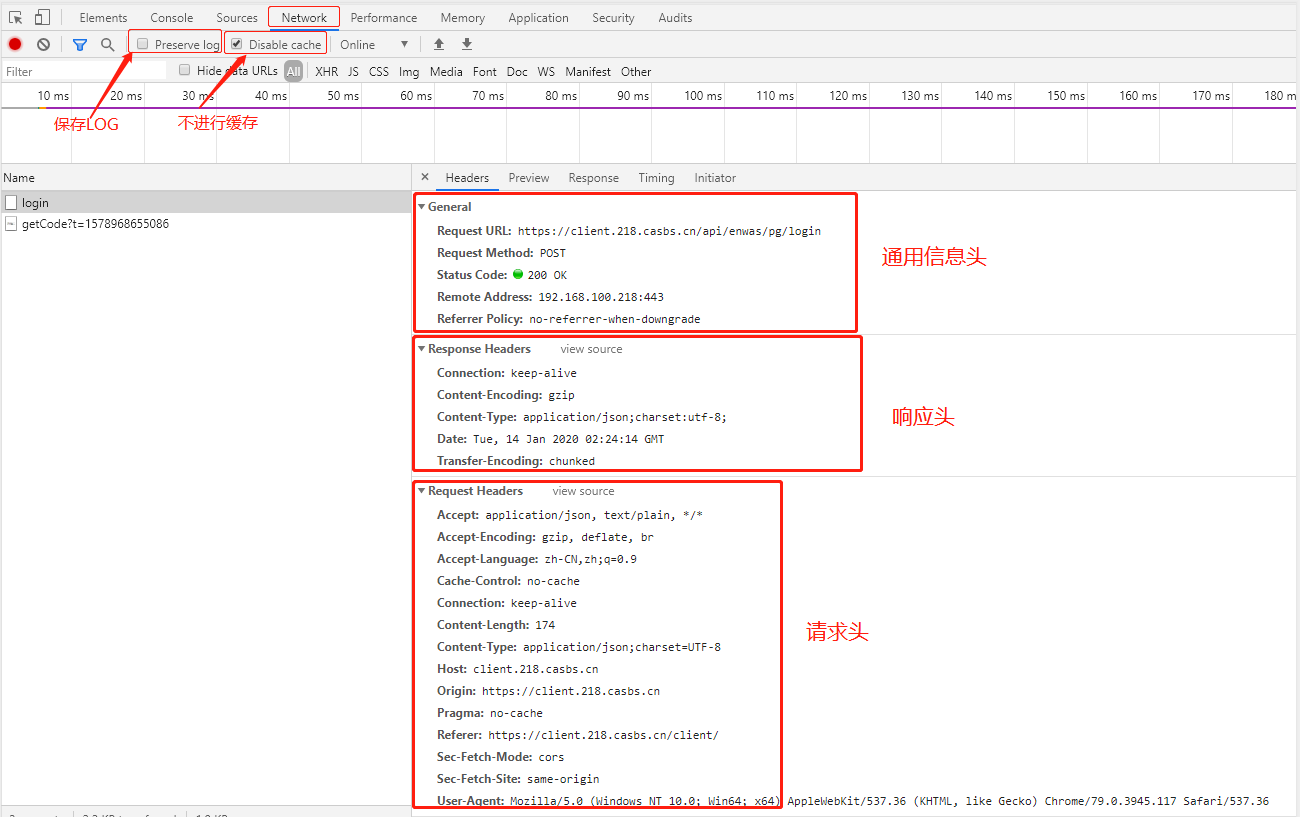Filter requests by Media
Screen dimensions: 1300x817
point(446,71)
